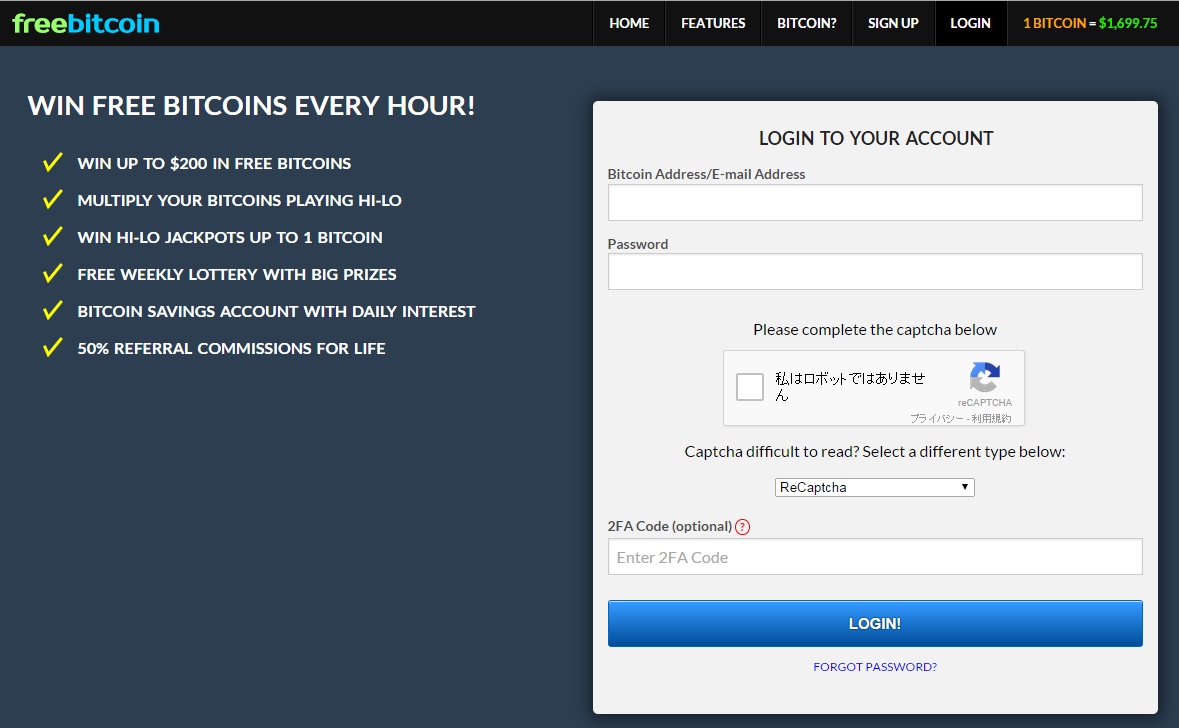Viewport: 1179px width, 728px height.
Task: Select SIGN UP in the navigation bar
Action: 893,23
